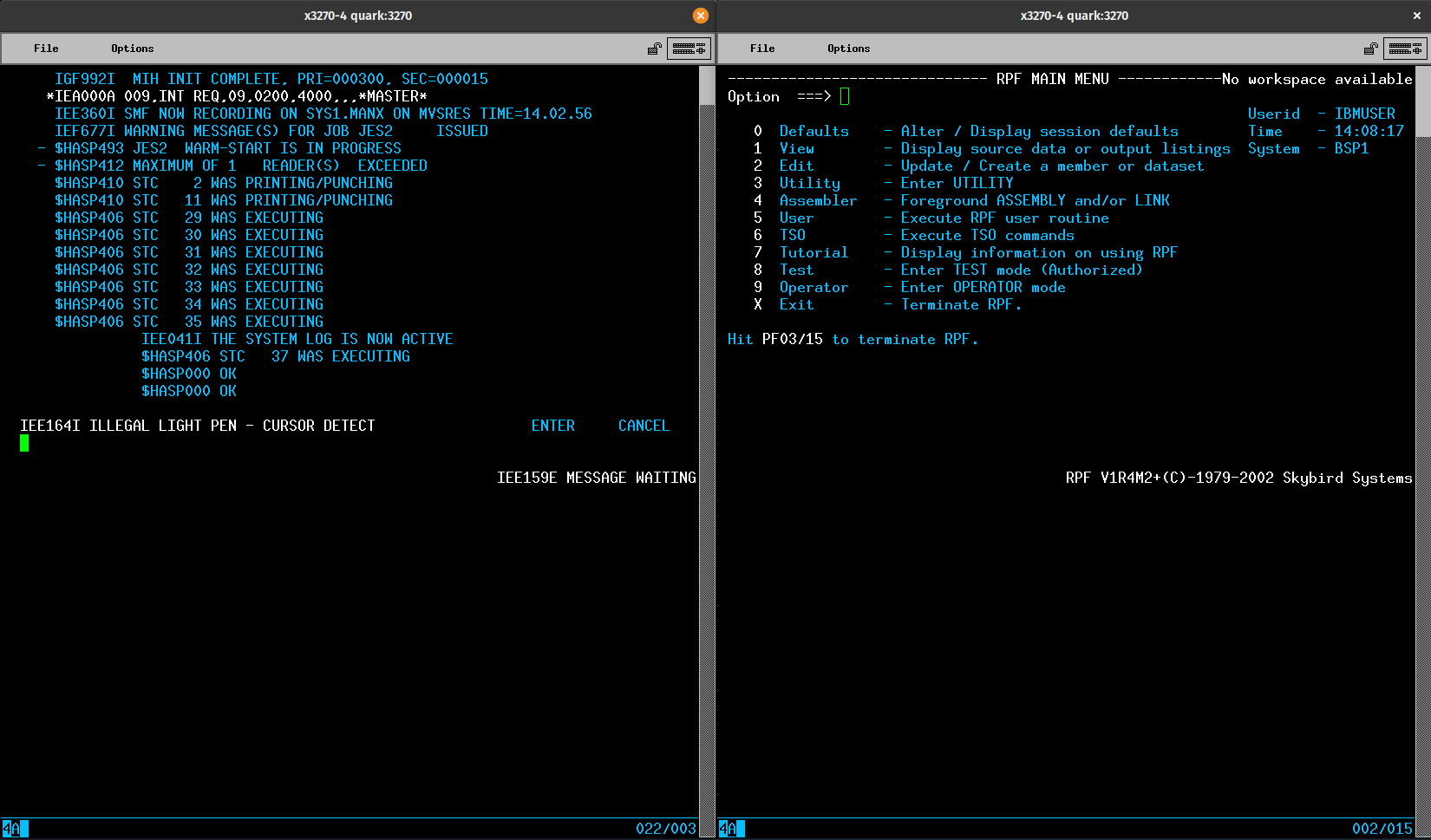Open the pop-up keypad in RPF window
This screenshot has width=1431, height=840.
pyautogui.click(x=1406, y=49)
